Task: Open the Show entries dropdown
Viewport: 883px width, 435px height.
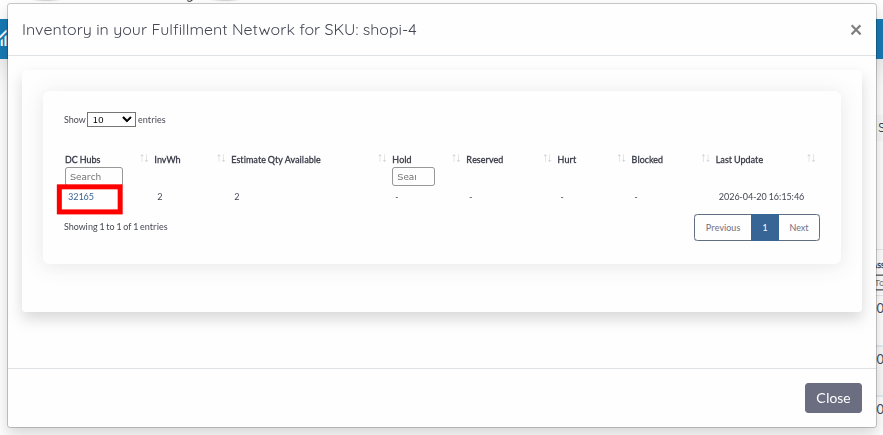Action: coord(112,119)
